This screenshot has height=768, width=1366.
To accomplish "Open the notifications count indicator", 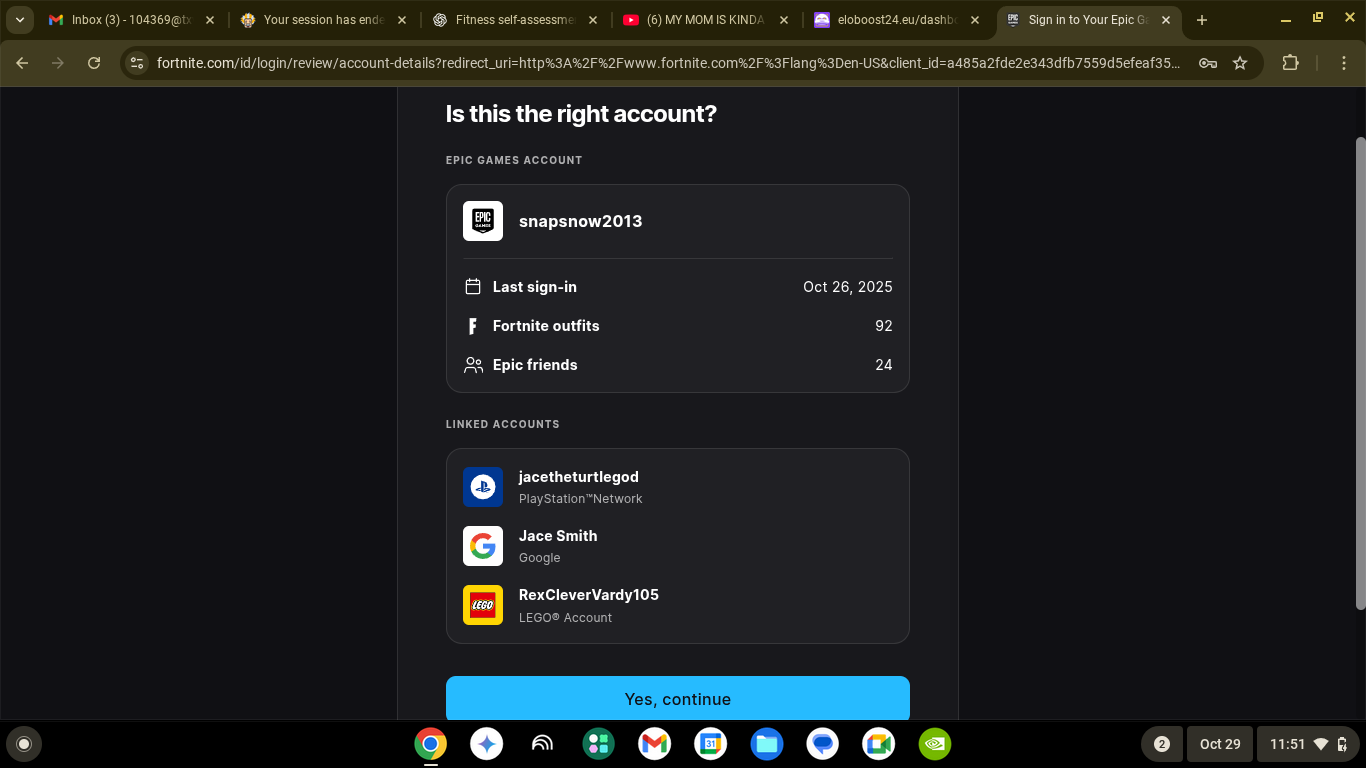I will [x=1162, y=744].
